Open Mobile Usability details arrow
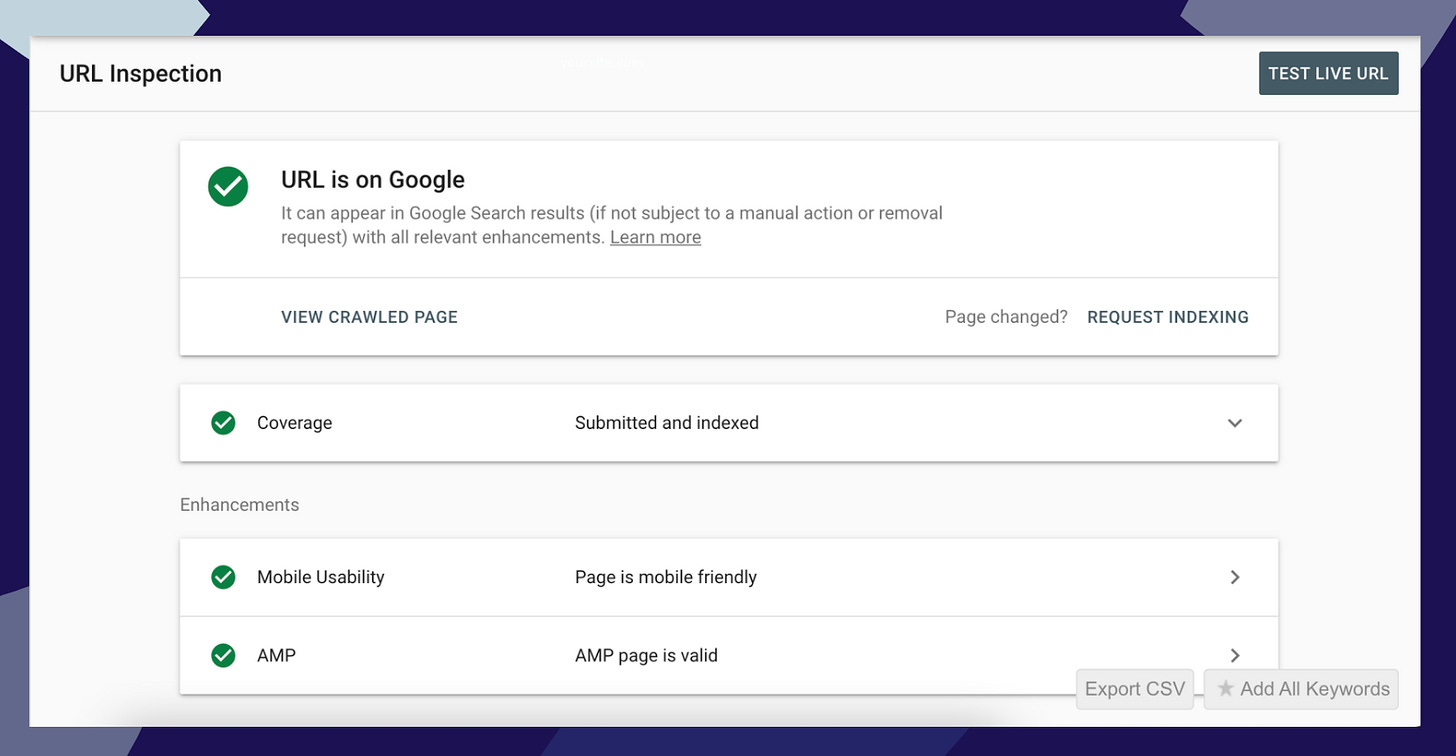The image size is (1456, 756). tap(1235, 577)
